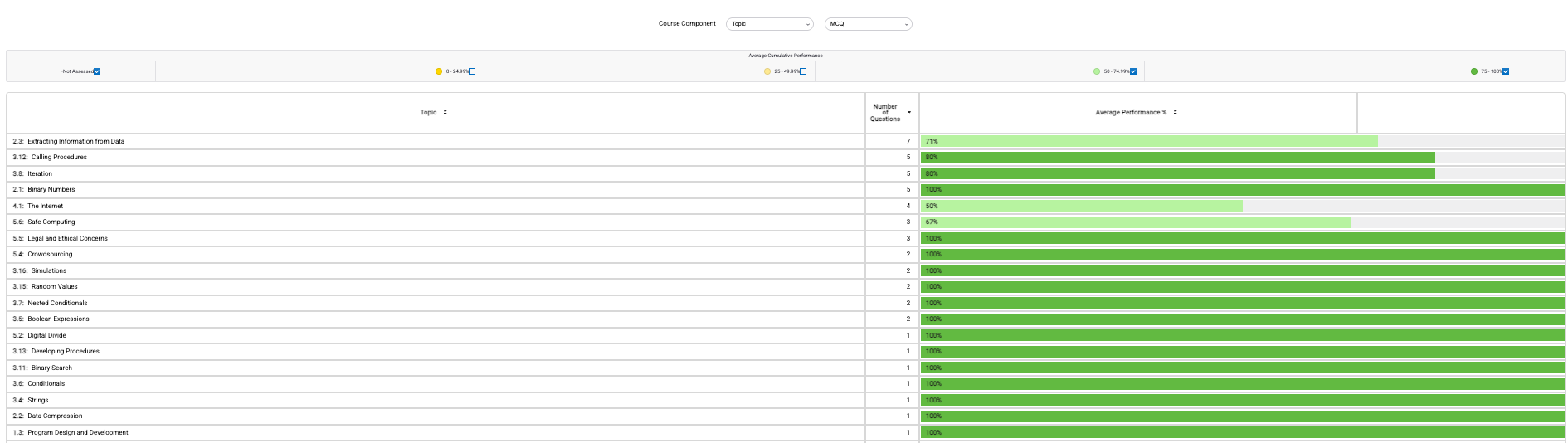Select topic 3.13: Developing Procedures

(x=56, y=351)
